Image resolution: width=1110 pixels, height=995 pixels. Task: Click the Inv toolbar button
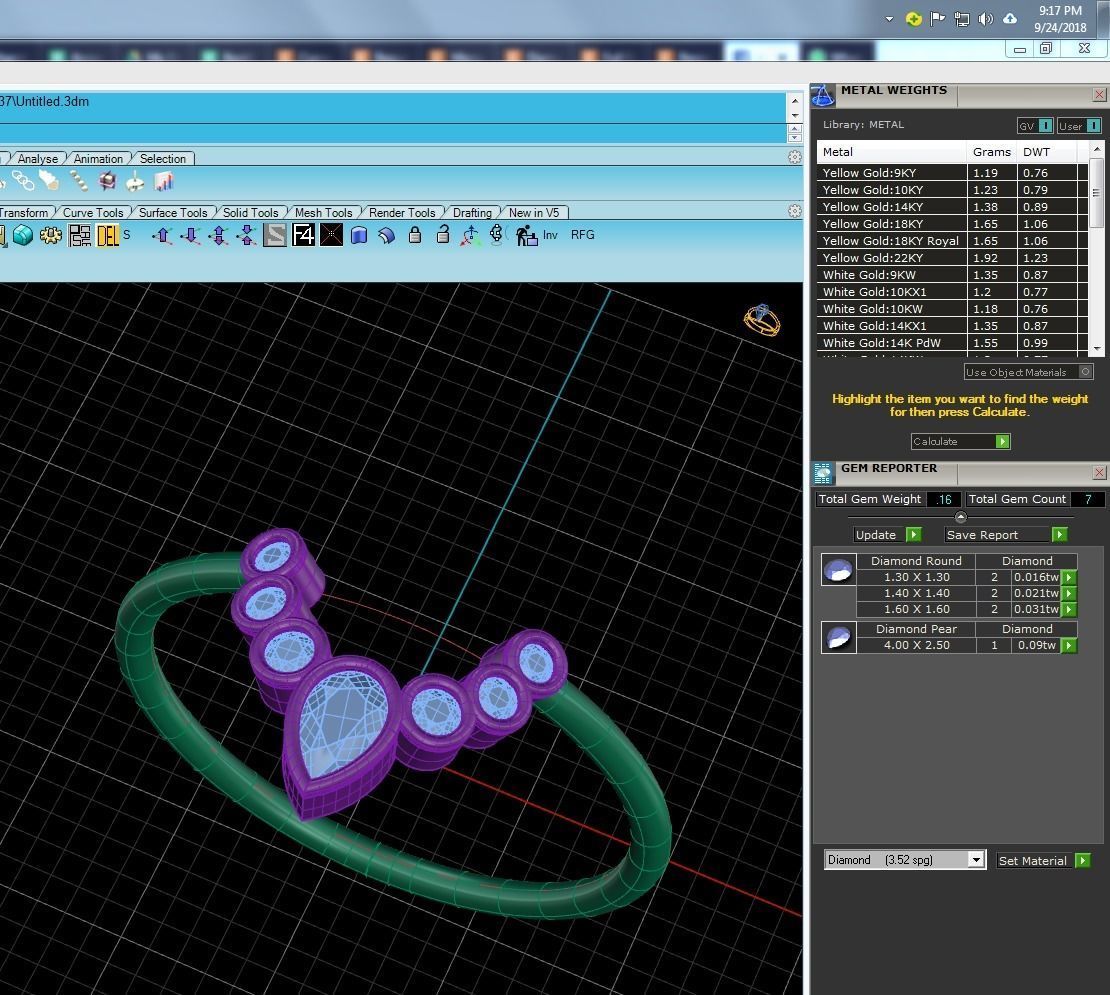(x=550, y=235)
